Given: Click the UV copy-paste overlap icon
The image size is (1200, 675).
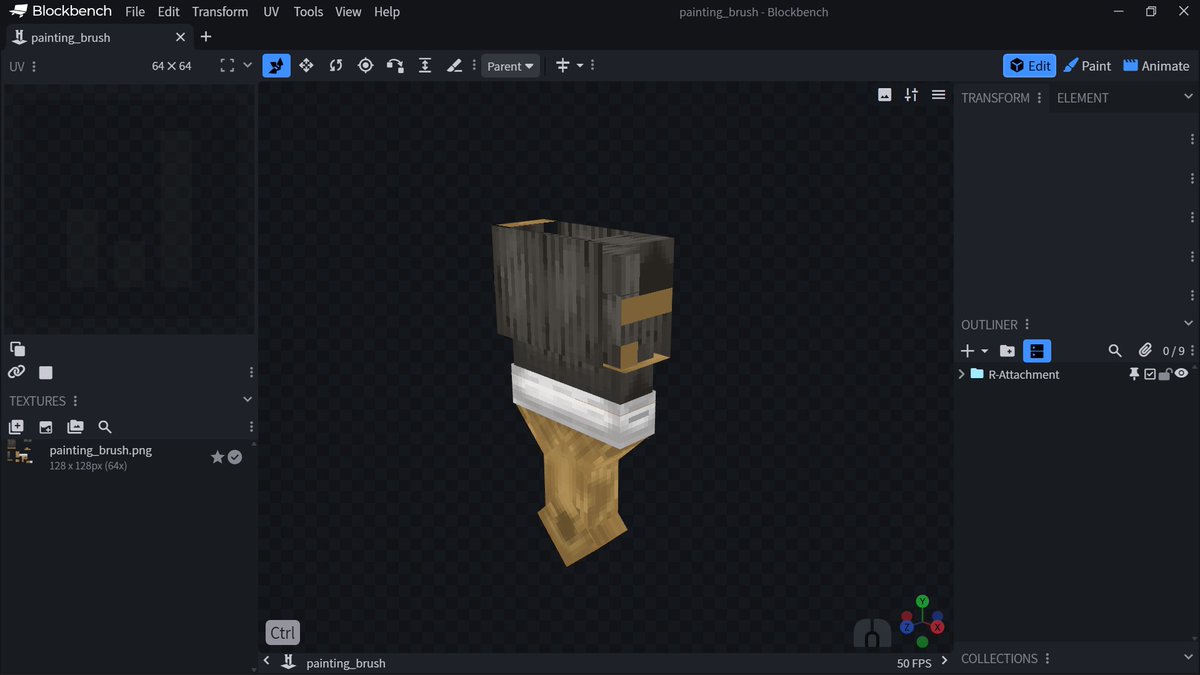Looking at the screenshot, I should pos(17,348).
